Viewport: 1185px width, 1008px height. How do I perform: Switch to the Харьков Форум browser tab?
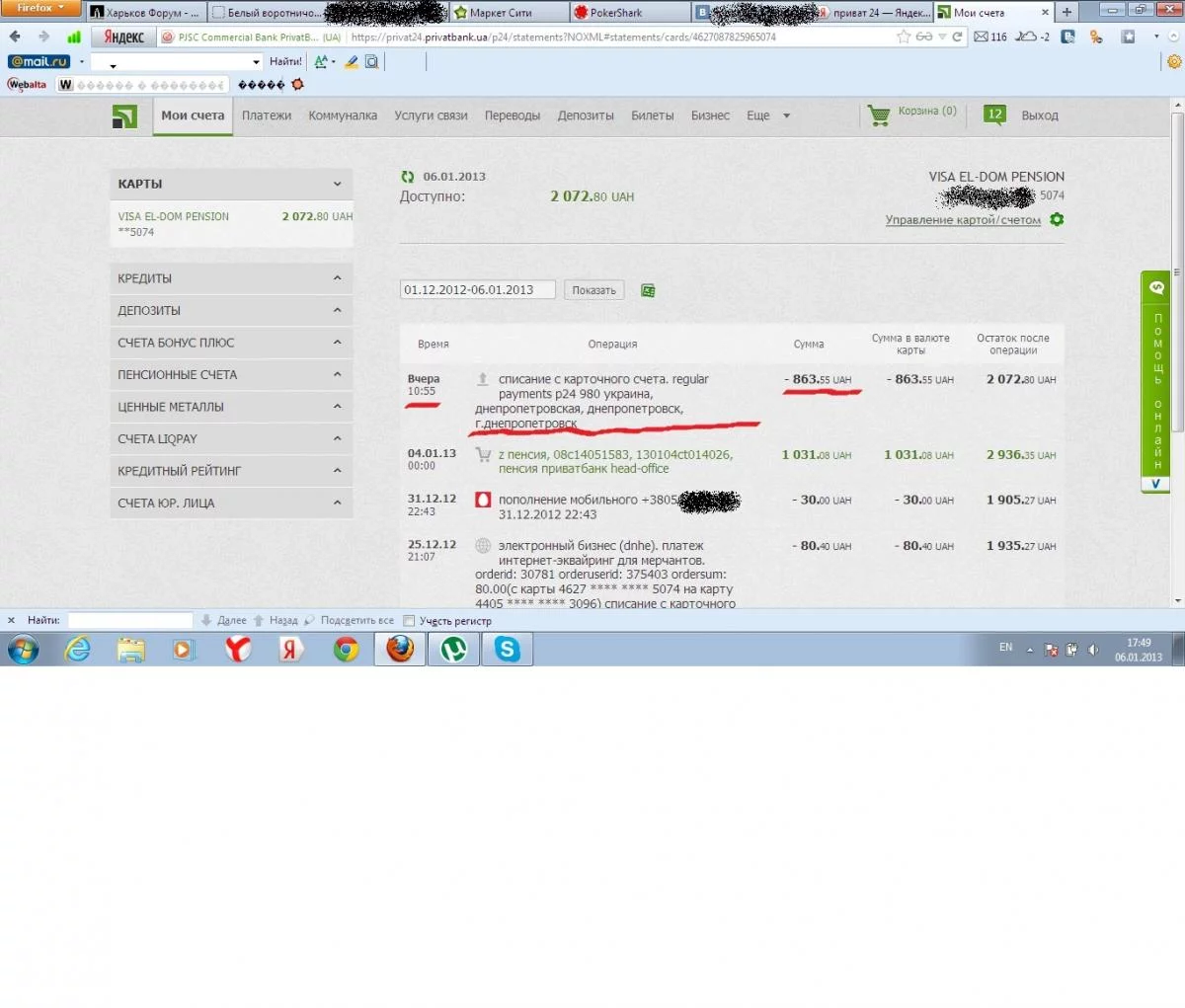146,13
